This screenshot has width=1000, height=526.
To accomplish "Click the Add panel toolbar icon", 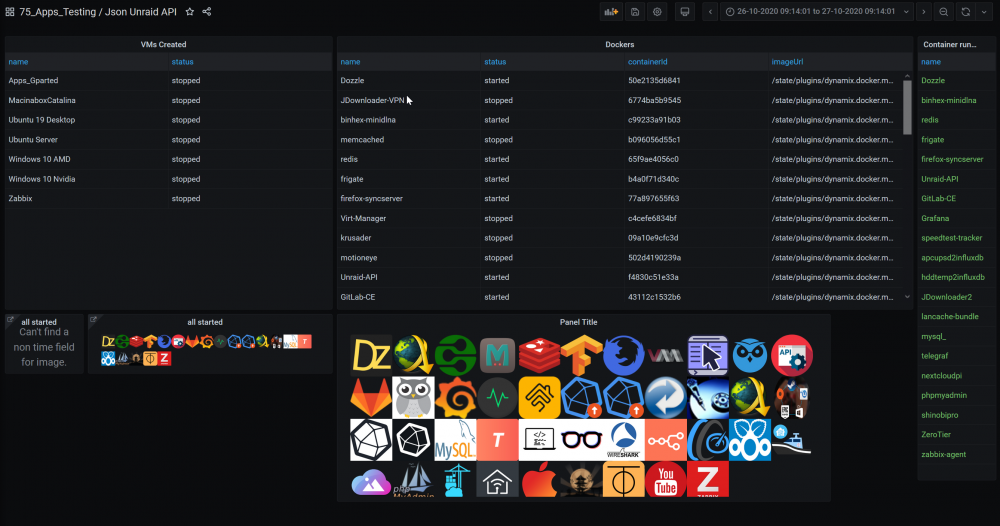I will [611, 11].
